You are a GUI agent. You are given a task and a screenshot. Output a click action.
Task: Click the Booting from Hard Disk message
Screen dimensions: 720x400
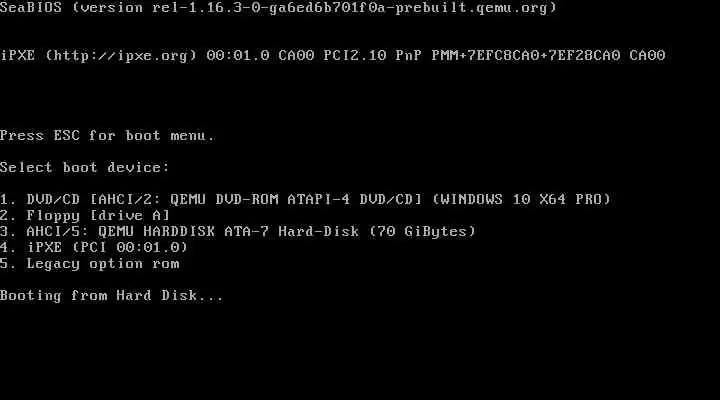coord(112,295)
